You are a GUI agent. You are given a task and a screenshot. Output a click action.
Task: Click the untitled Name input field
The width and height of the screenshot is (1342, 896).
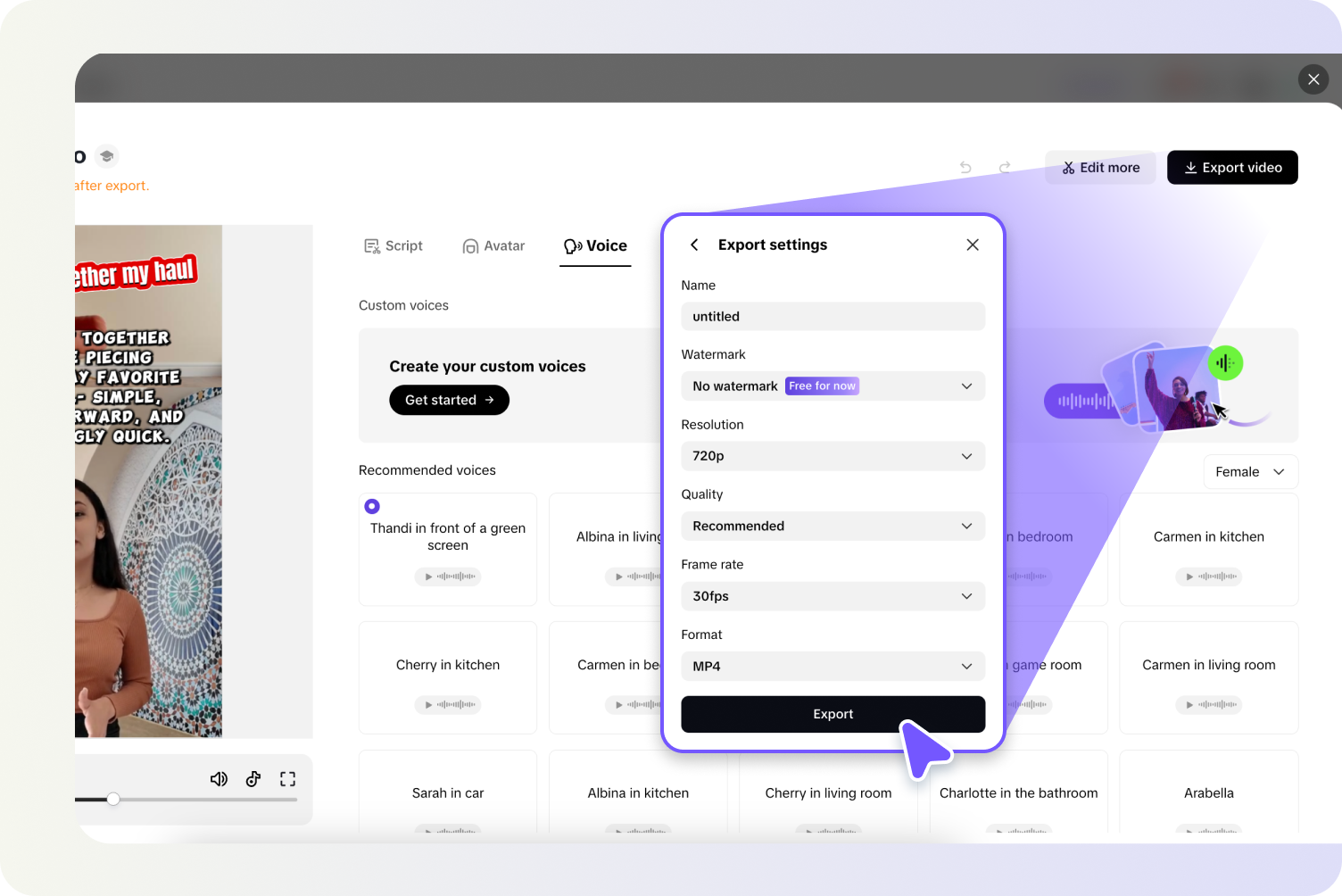pos(833,316)
